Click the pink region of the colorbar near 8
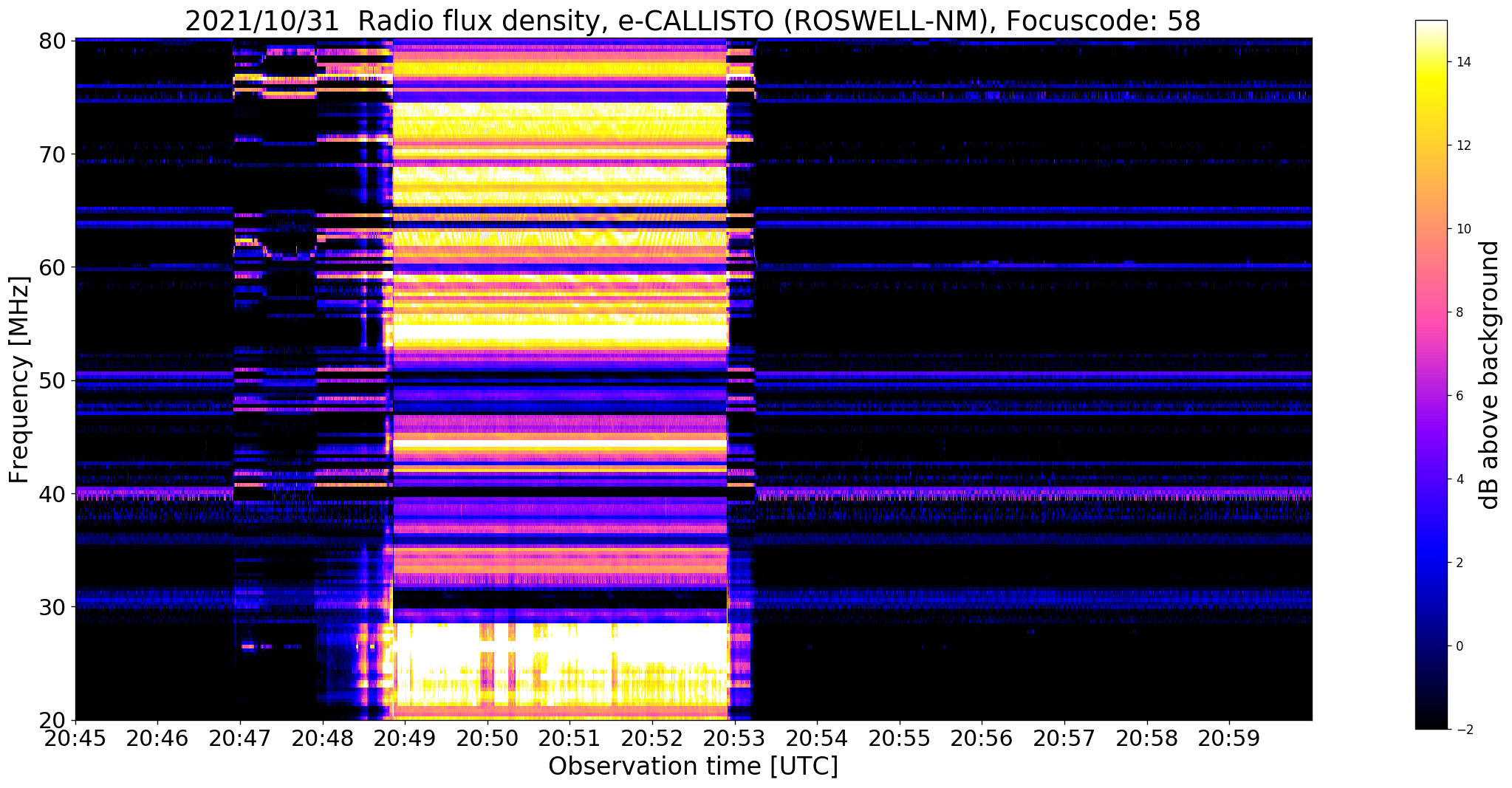The width and height of the screenshot is (1512, 788). tap(1431, 312)
